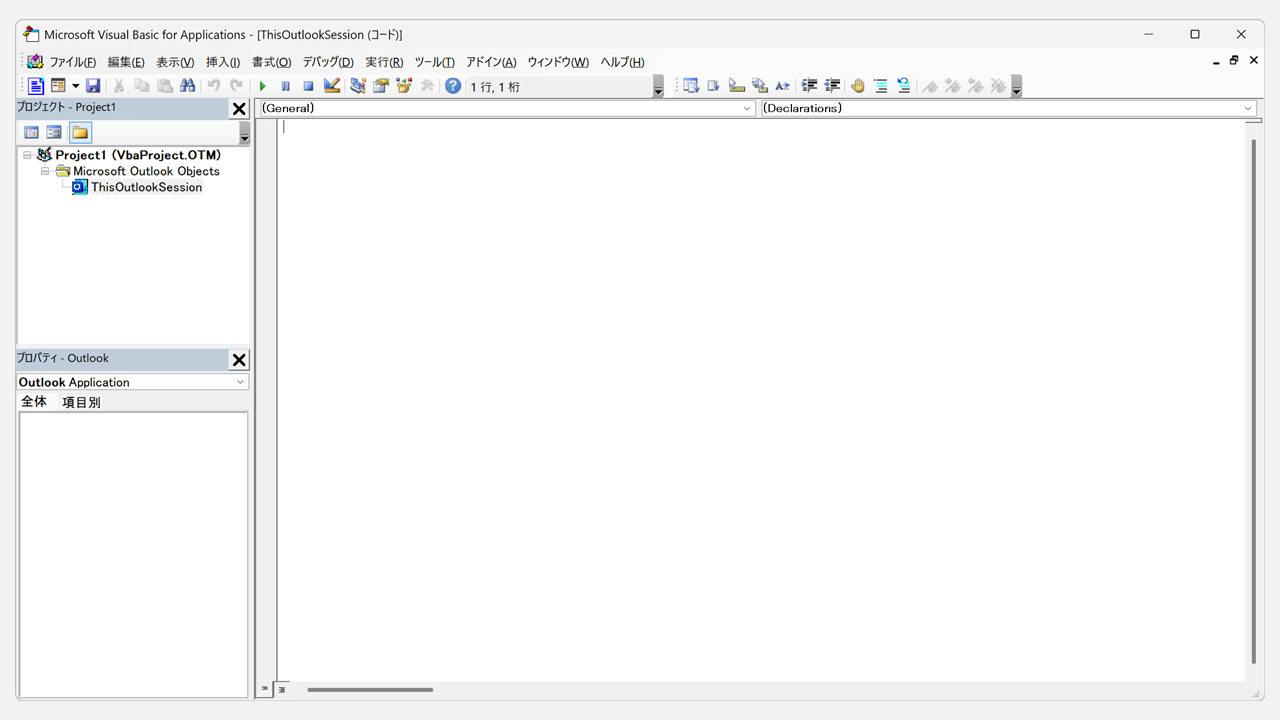Switch to Full Module View button
The image size is (1280, 720).
pyautogui.click(x=282, y=689)
